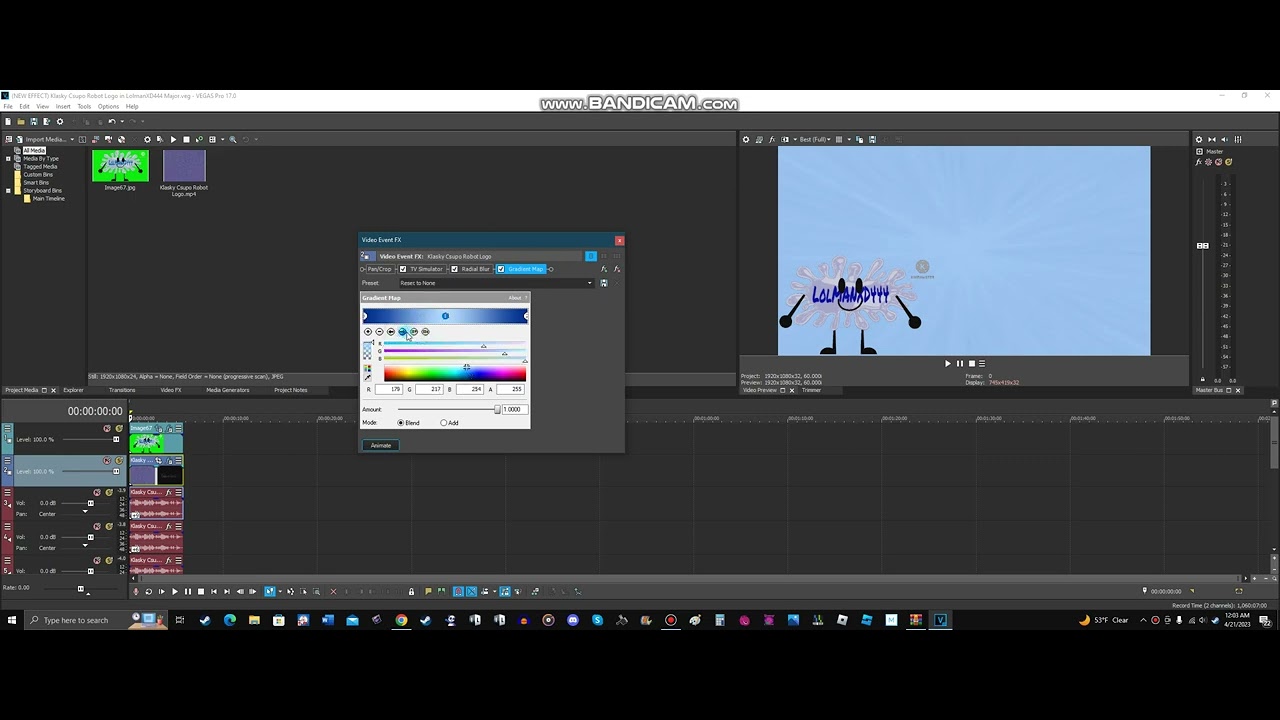Open the Import Media dropdown arrow
The height and width of the screenshot is (720, 1280).
[x=72, y=139]
